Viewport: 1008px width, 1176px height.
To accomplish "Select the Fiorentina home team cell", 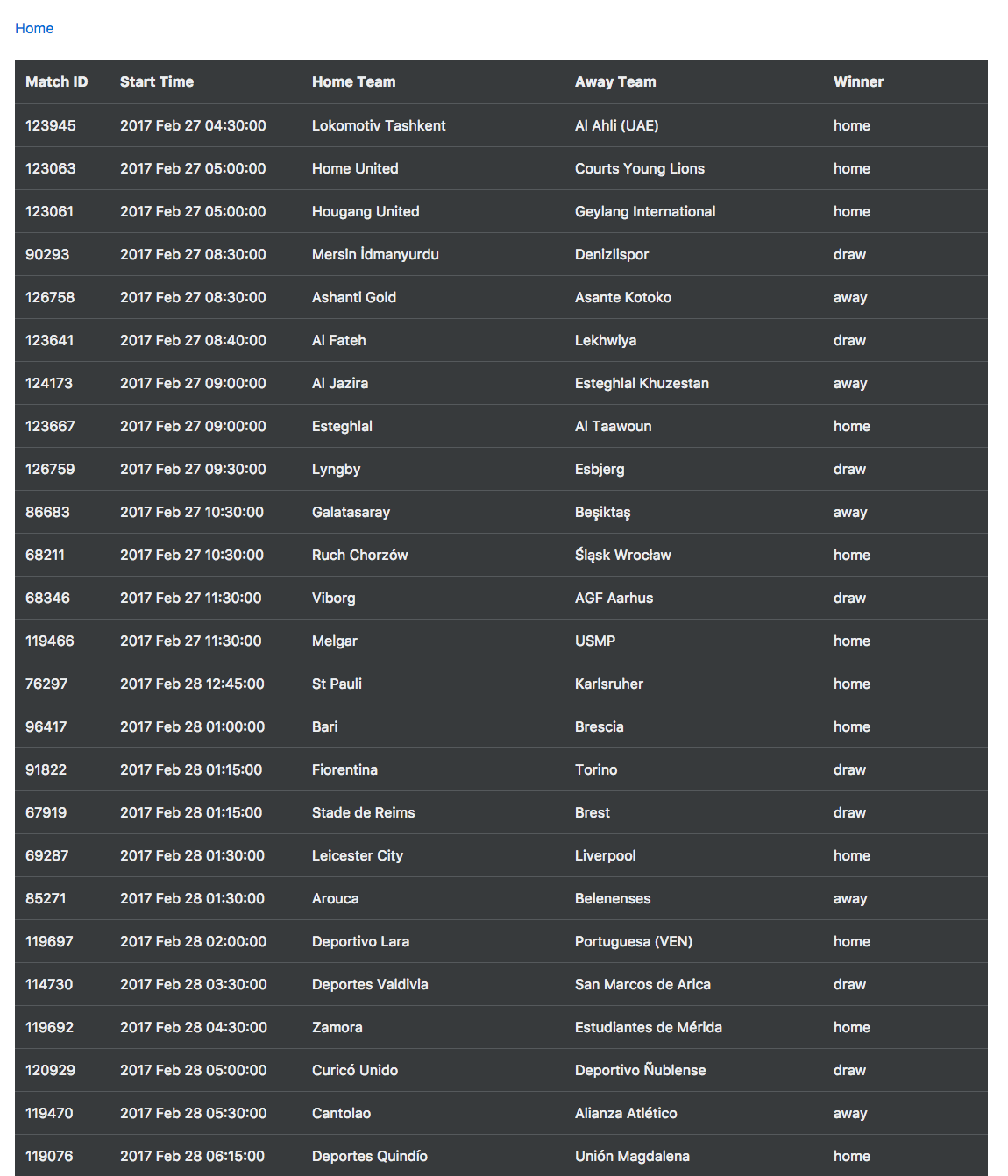I will pos(344,769).
